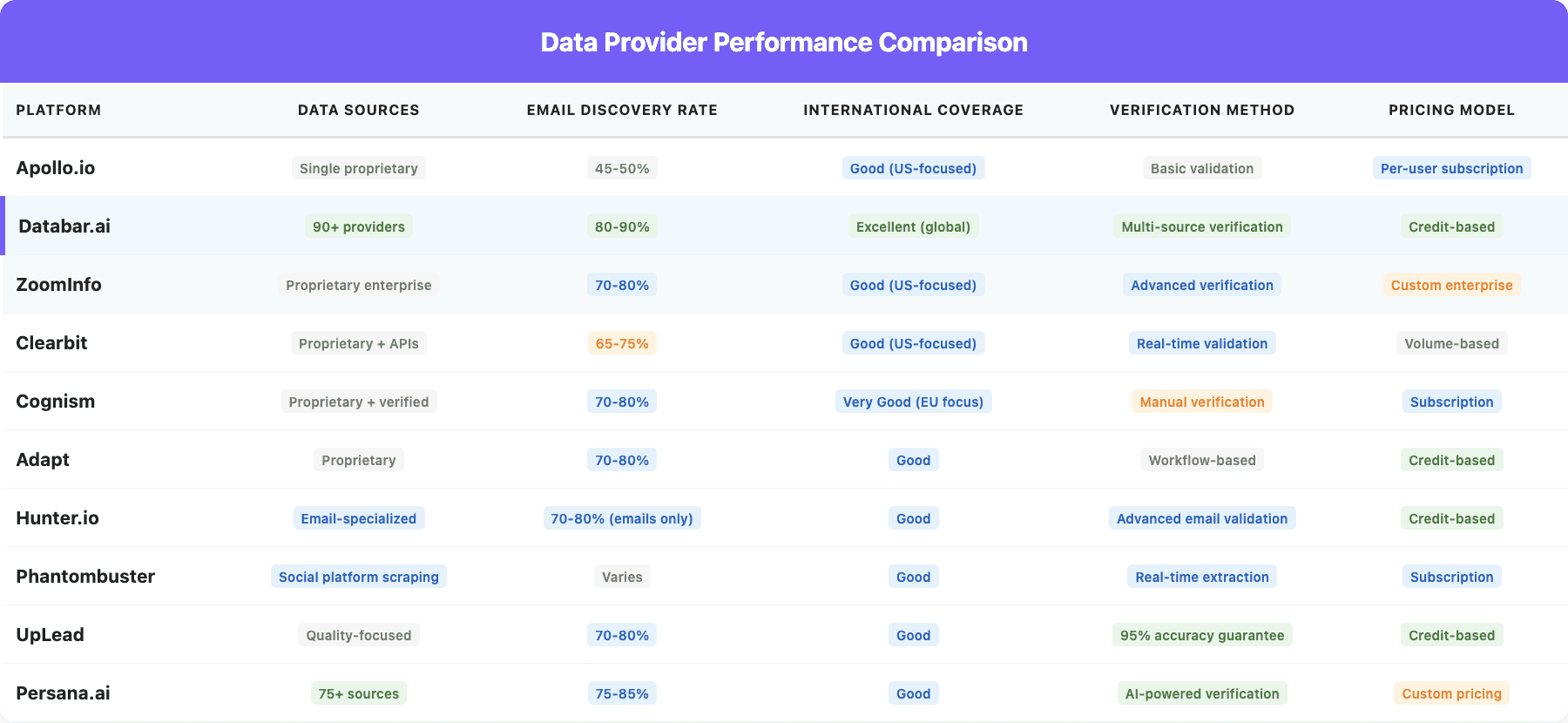Click the '90+ providers' badge

coord(359,226)
